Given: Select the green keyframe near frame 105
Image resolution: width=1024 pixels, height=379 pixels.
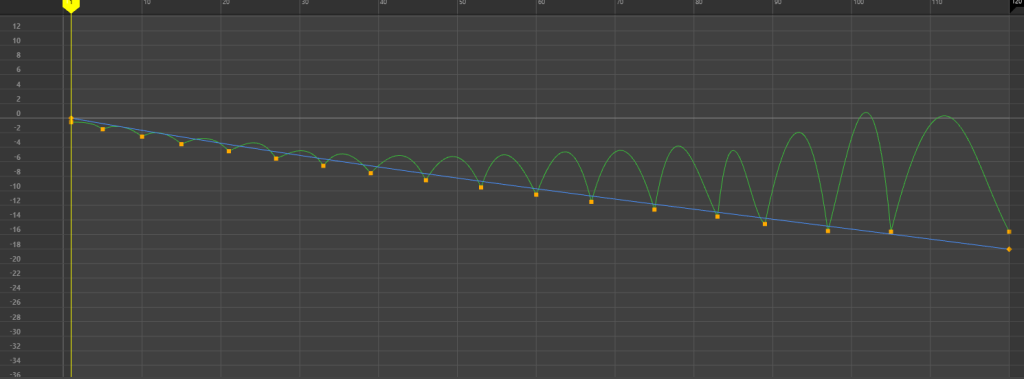Looking at the screenshot, I should (x=891, y=232).
